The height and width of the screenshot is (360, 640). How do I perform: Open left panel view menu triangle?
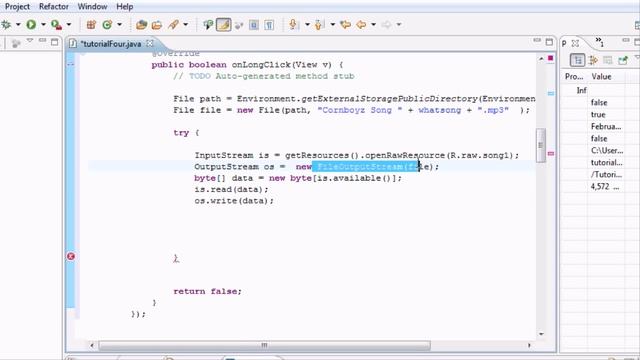pos(30,41)
